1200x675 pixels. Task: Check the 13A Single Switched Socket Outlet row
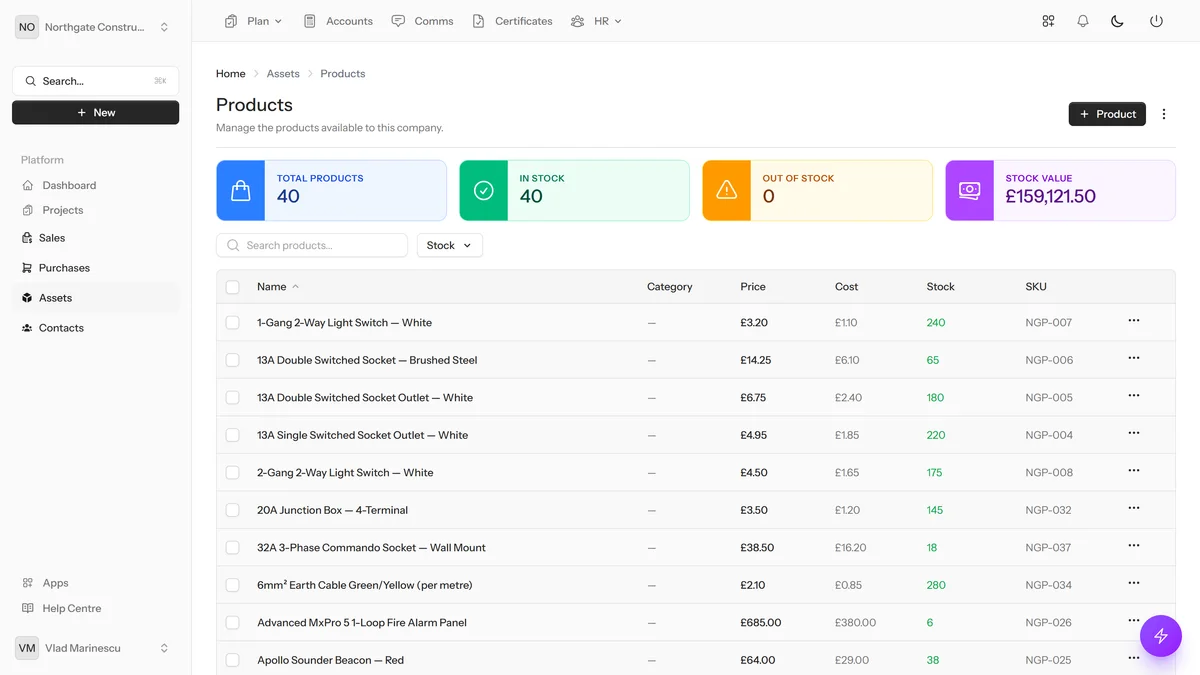point(233,435)
